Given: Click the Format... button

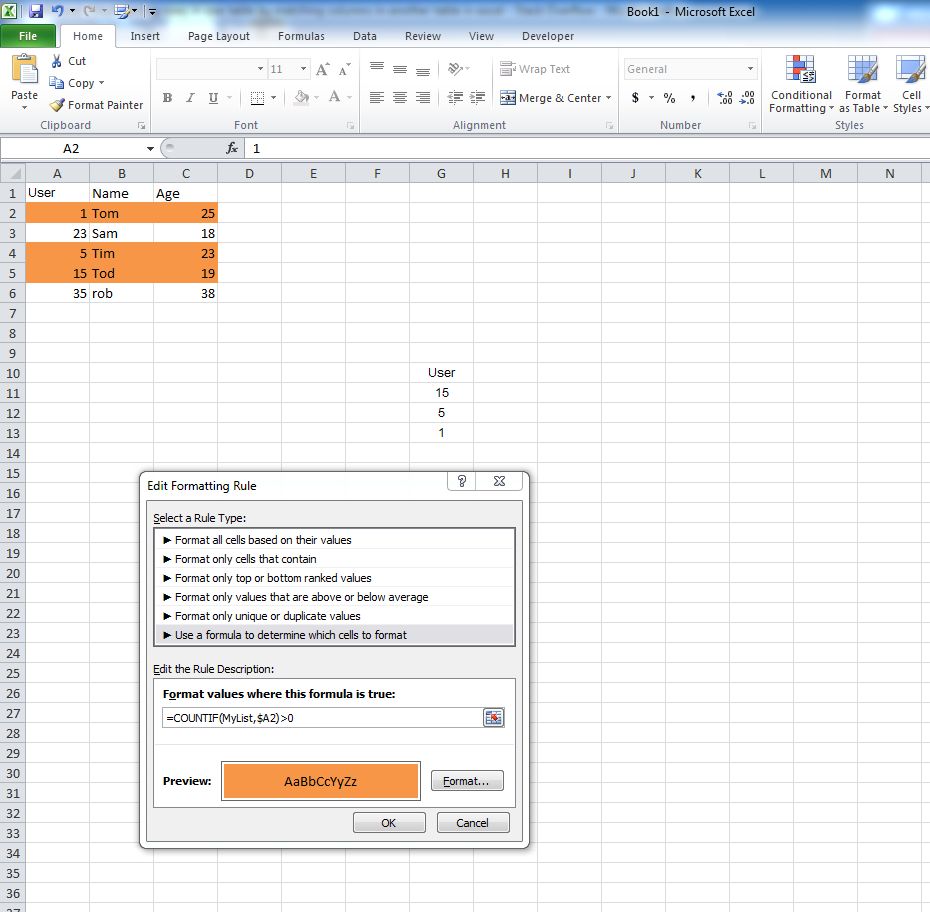Looking at the screenshot, I should [x=467, y=781].
